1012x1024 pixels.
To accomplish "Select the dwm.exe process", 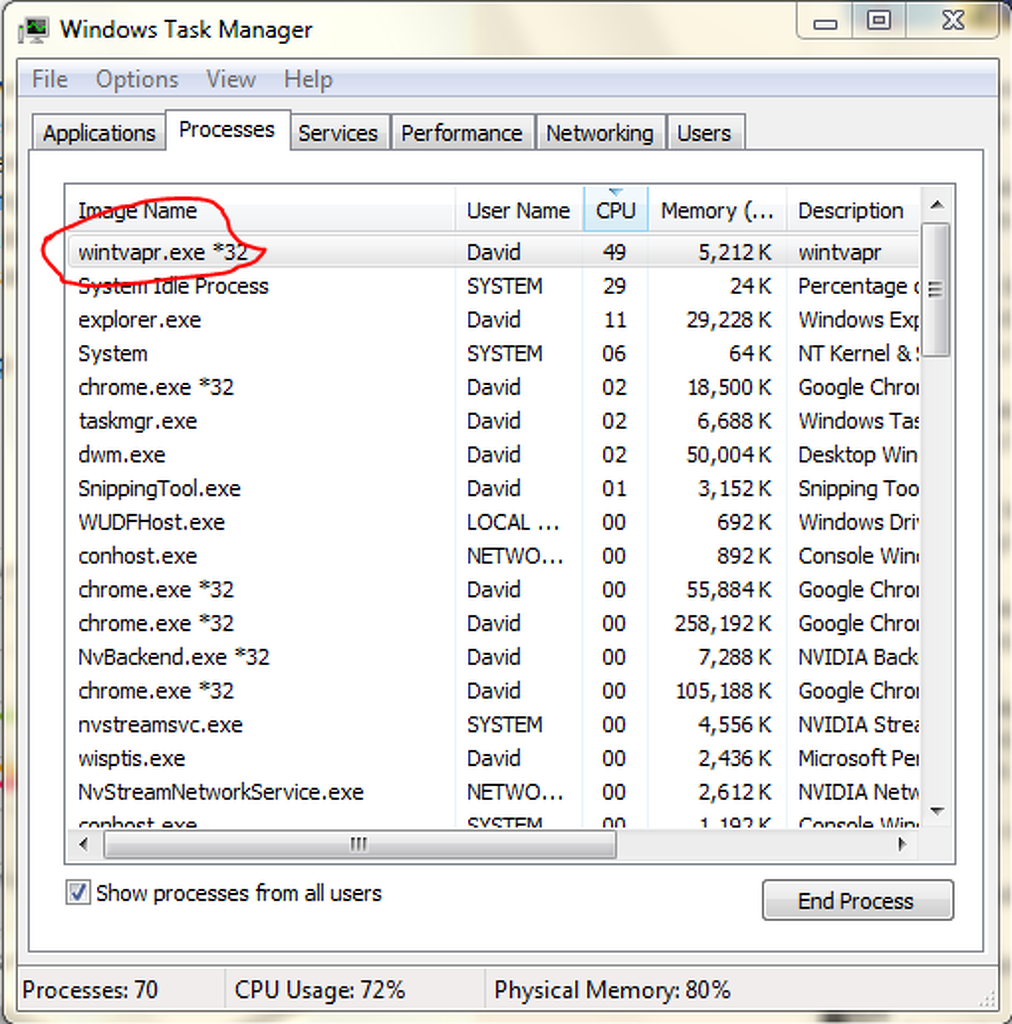I will (493, 455).
